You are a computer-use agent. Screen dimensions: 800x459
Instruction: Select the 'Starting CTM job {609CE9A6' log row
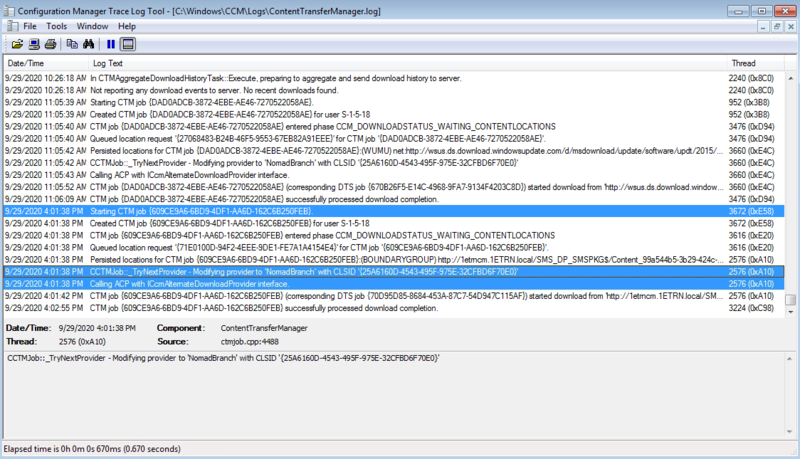pyautogui.click(x=300, y=212)
